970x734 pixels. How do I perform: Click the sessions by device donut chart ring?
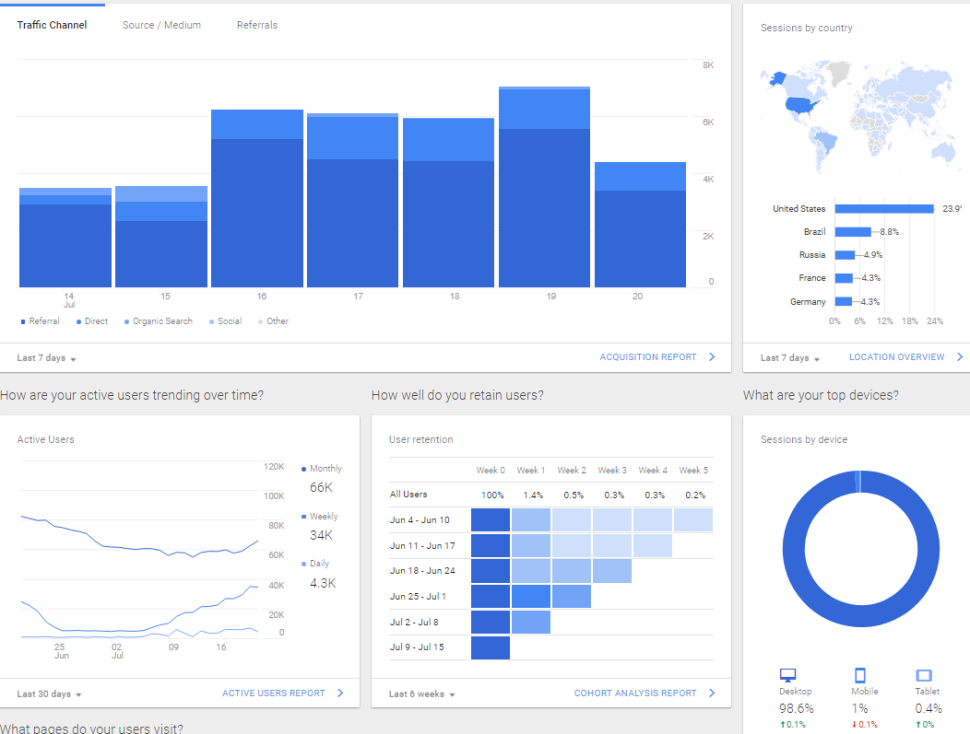tap(794, 548)
